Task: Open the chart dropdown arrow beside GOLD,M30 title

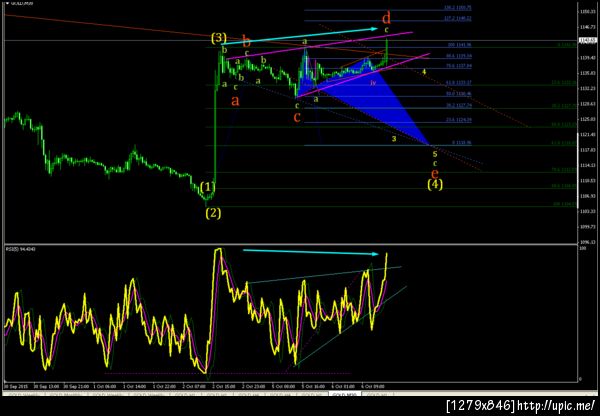Action: click(x=7, y=3)
